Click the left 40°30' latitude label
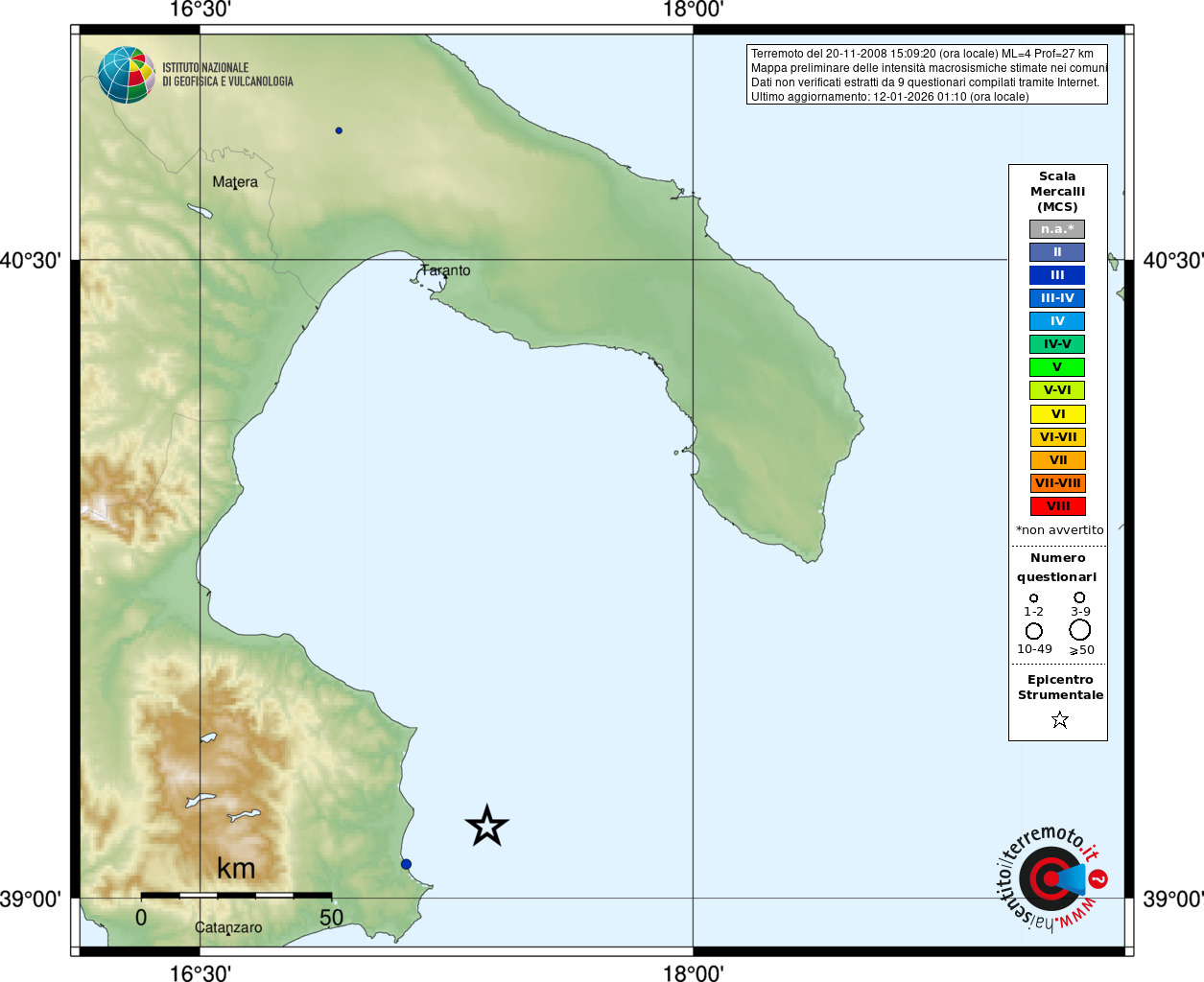Viewport: 1204px width, 982px height. point(31,260)
